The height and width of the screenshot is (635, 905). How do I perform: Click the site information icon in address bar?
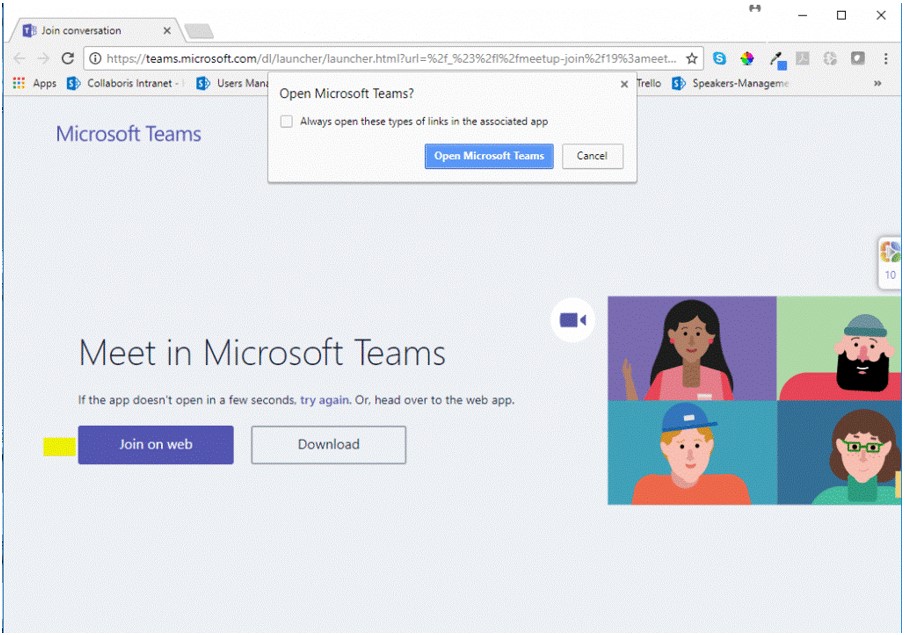(x=95, y=59)
